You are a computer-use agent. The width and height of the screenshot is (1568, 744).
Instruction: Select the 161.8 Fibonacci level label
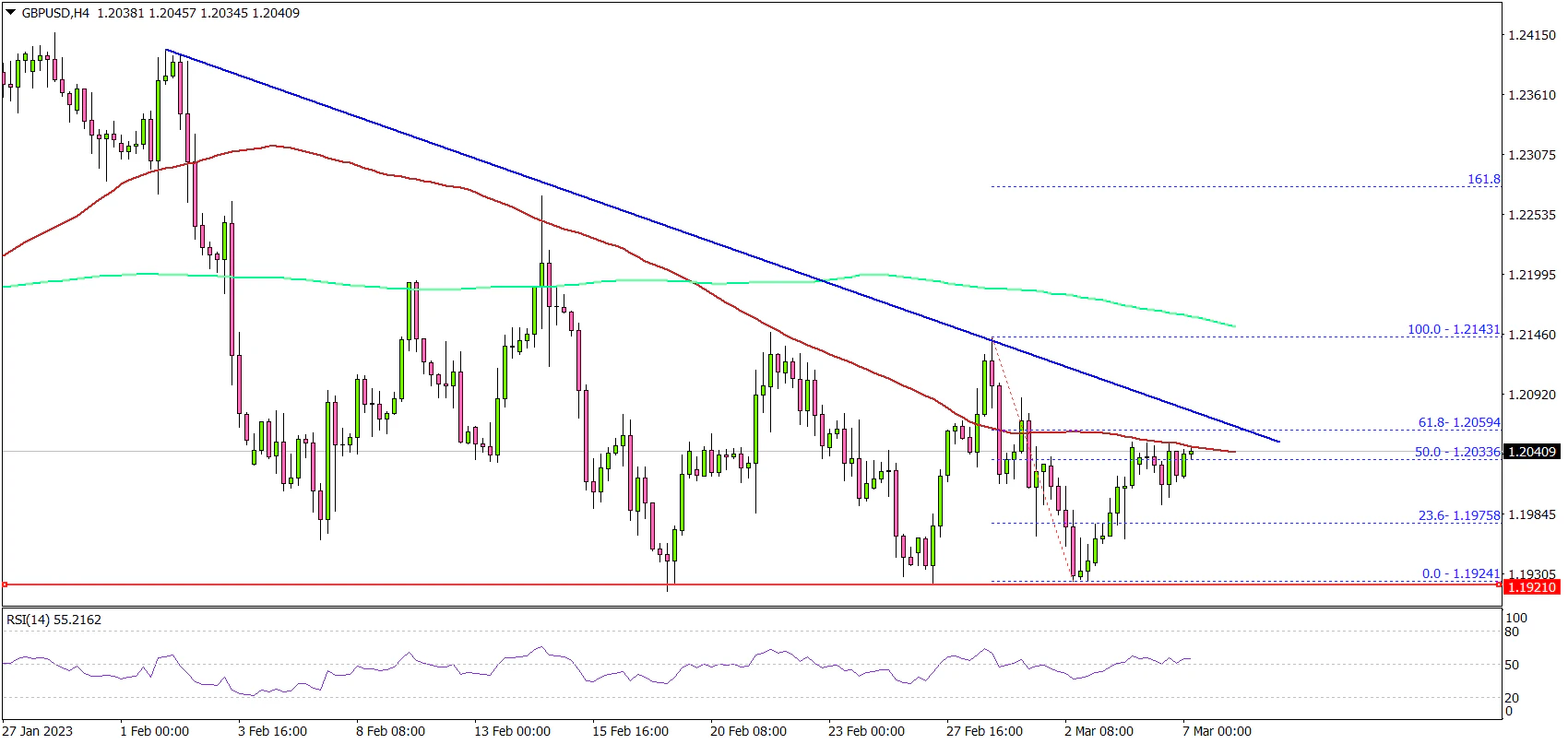click(1483, 180)
